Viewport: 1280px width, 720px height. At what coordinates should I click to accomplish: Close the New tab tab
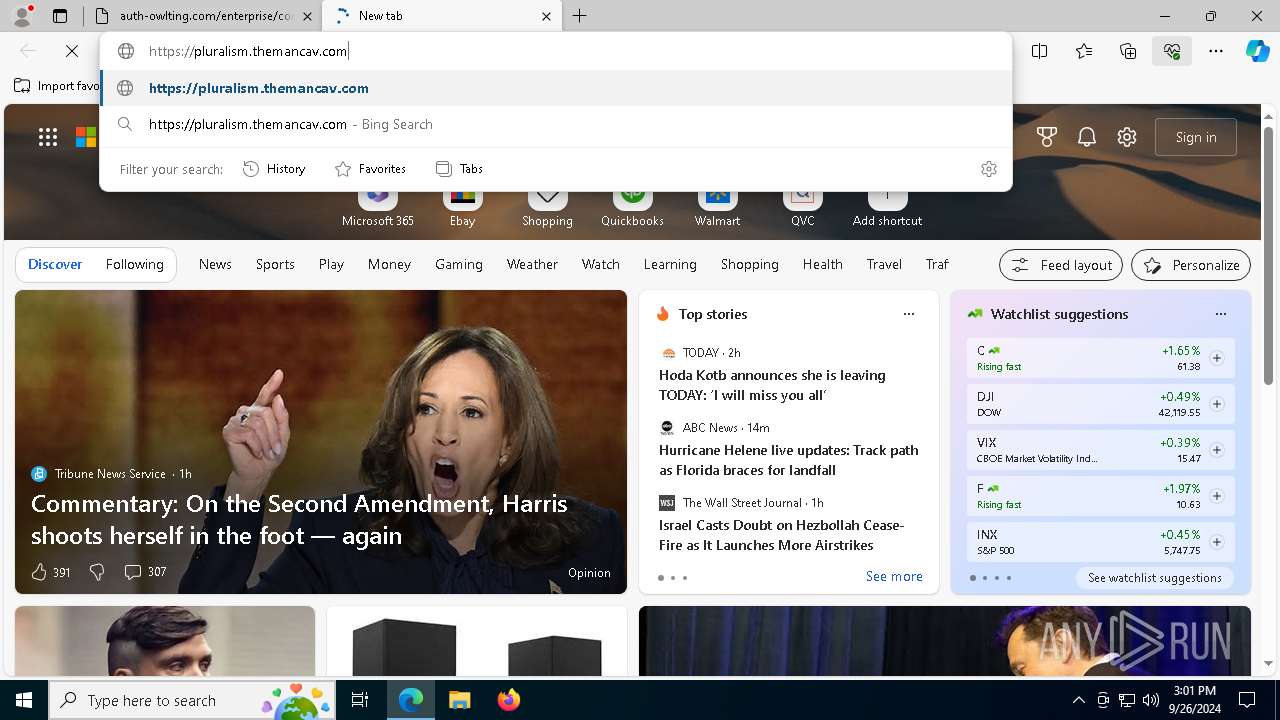[546, 16]
